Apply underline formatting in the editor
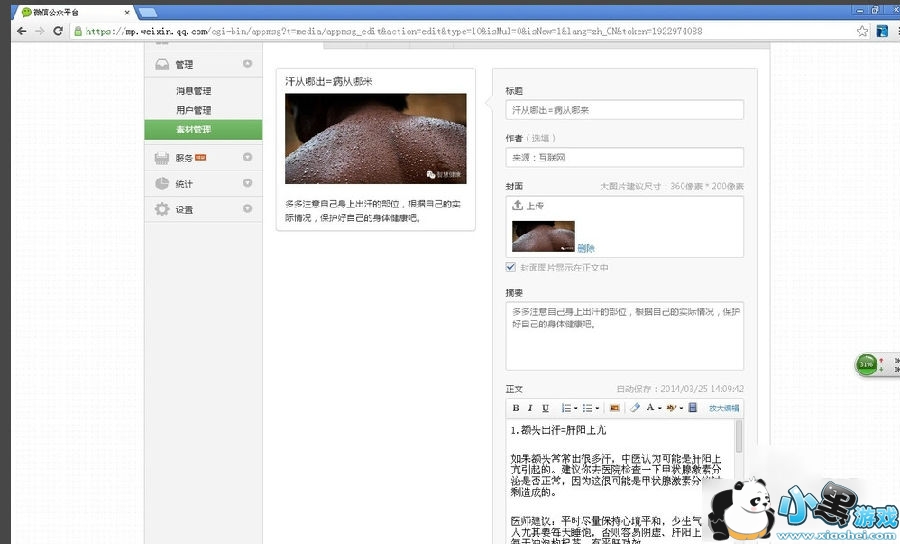The height and width of the screenshot is (544, 900). 545,408
